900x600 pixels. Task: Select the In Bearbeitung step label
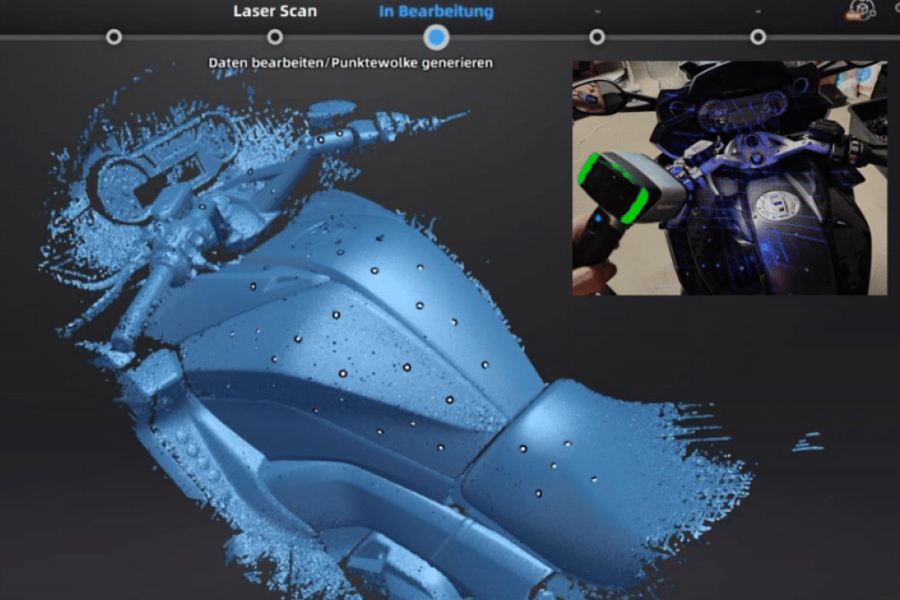(436, 11)
